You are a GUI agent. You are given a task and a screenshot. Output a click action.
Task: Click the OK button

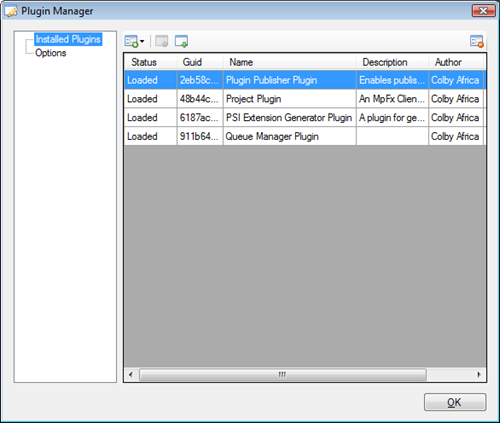click(x=455, y=402)
